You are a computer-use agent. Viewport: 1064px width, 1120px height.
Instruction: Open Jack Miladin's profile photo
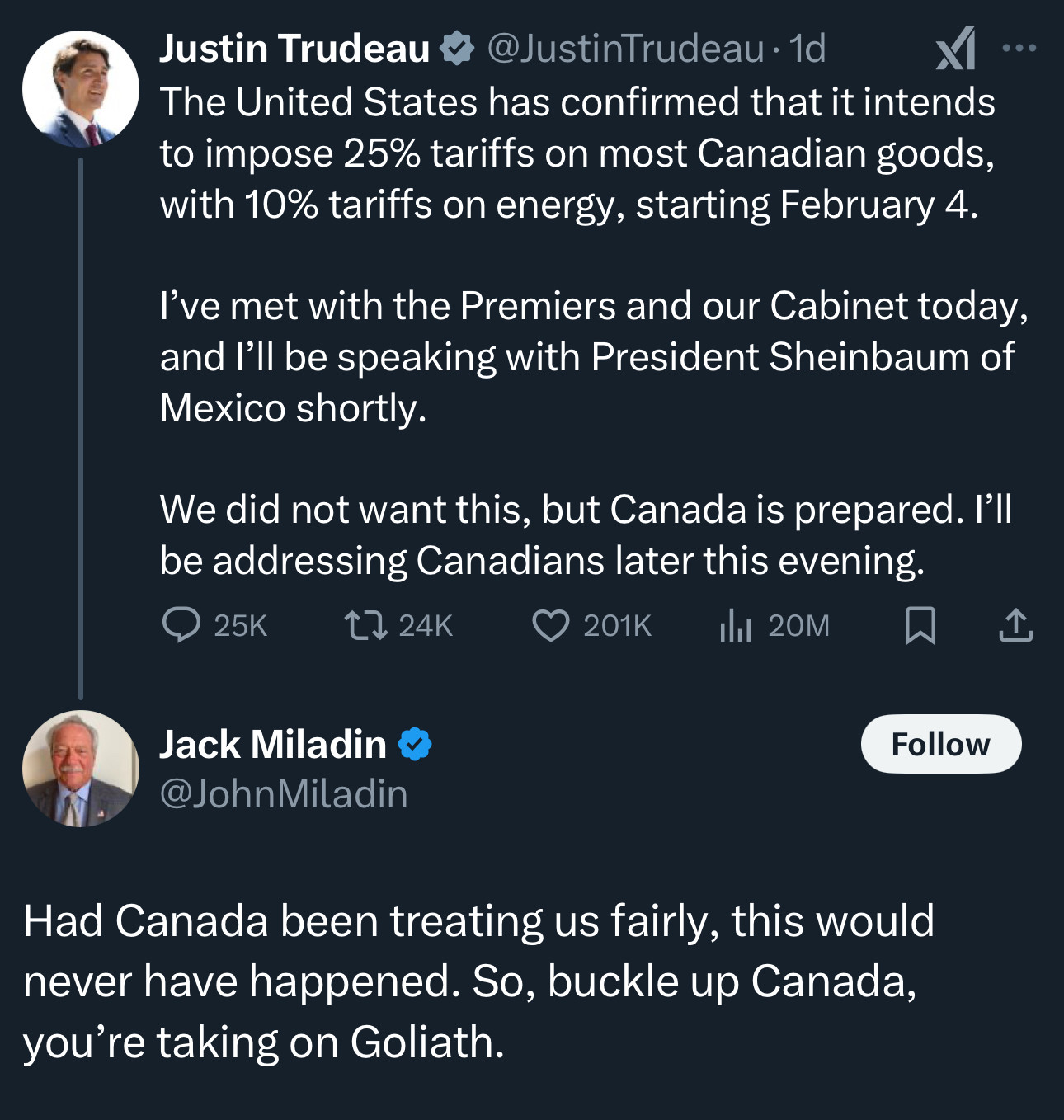(81, 769)
